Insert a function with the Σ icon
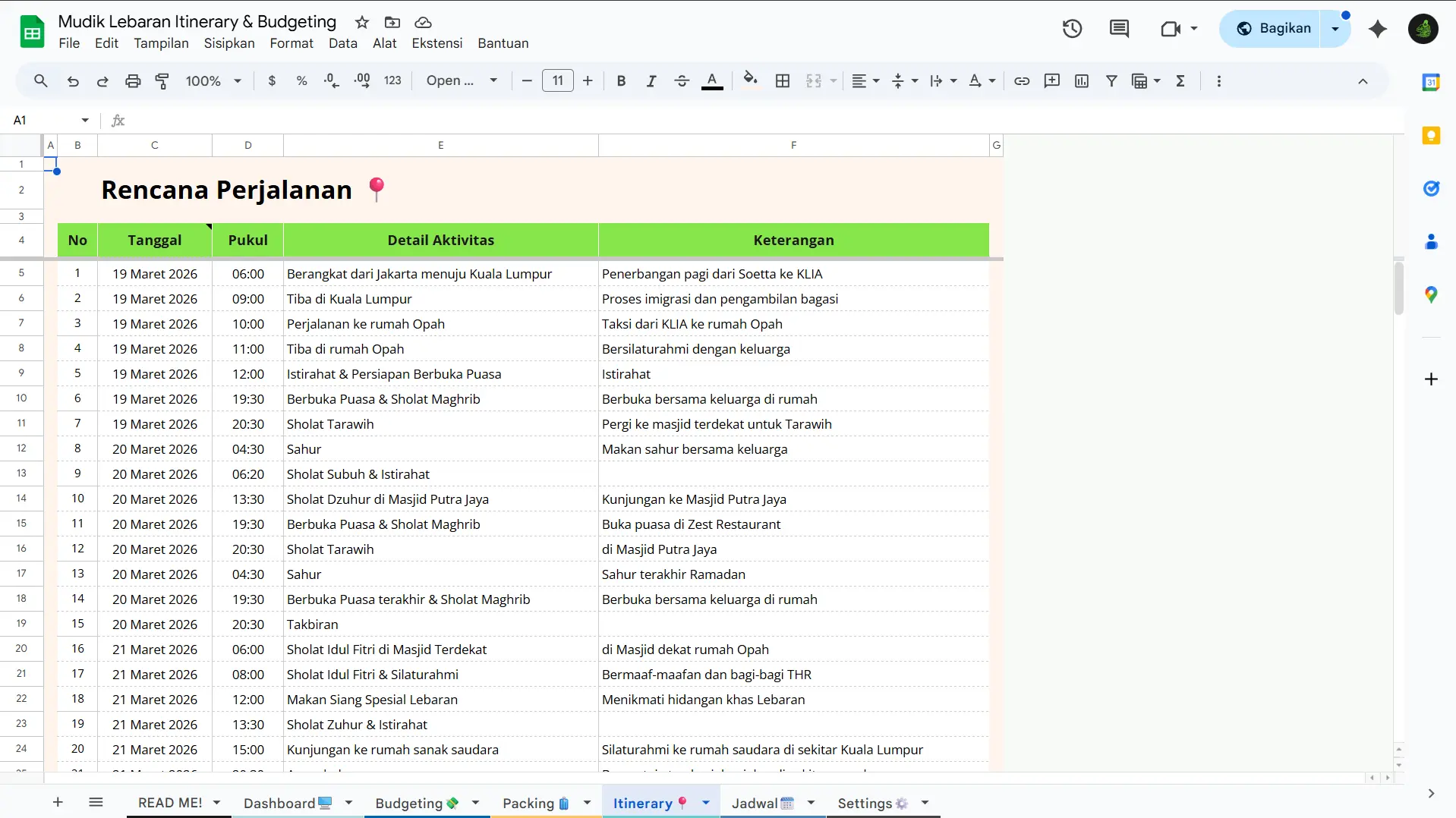 [1180, 80]
